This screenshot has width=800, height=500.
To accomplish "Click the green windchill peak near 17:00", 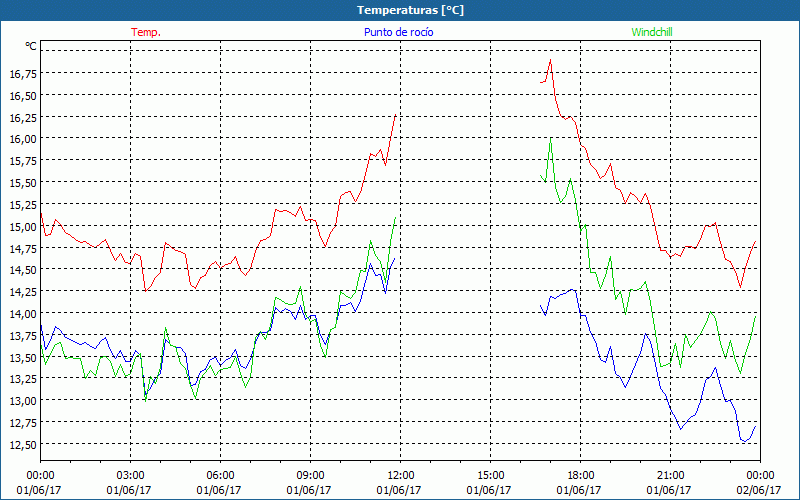I will [x=551, y=138].
